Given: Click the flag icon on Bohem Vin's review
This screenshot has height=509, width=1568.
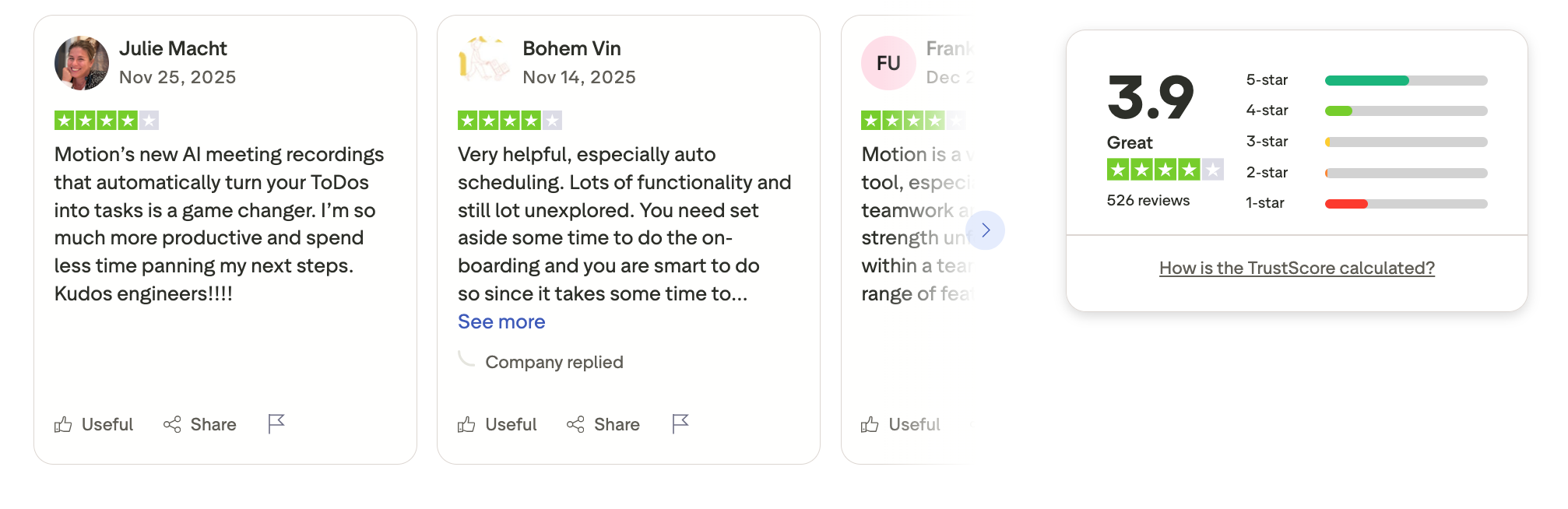Looking at the screenshot, I should click(679, 424).
